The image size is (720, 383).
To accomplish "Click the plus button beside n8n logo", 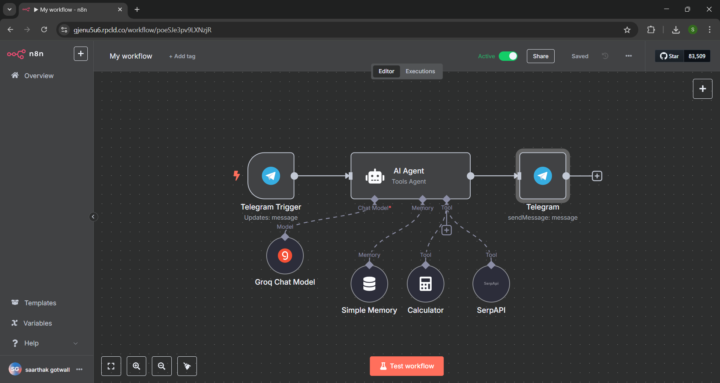I will (80, 54).
